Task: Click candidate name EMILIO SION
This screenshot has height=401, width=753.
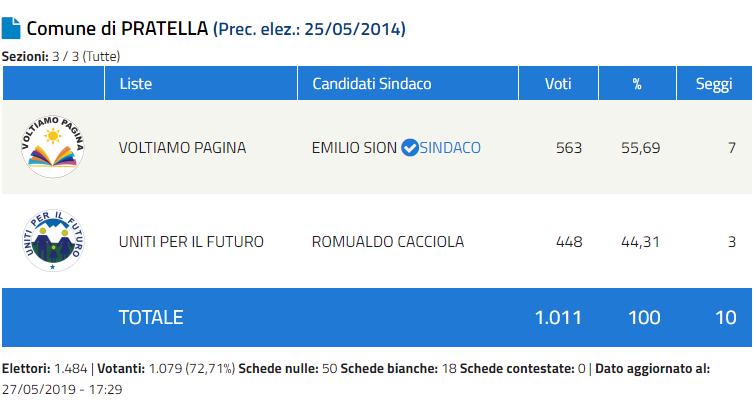Action: pos(354,148)
